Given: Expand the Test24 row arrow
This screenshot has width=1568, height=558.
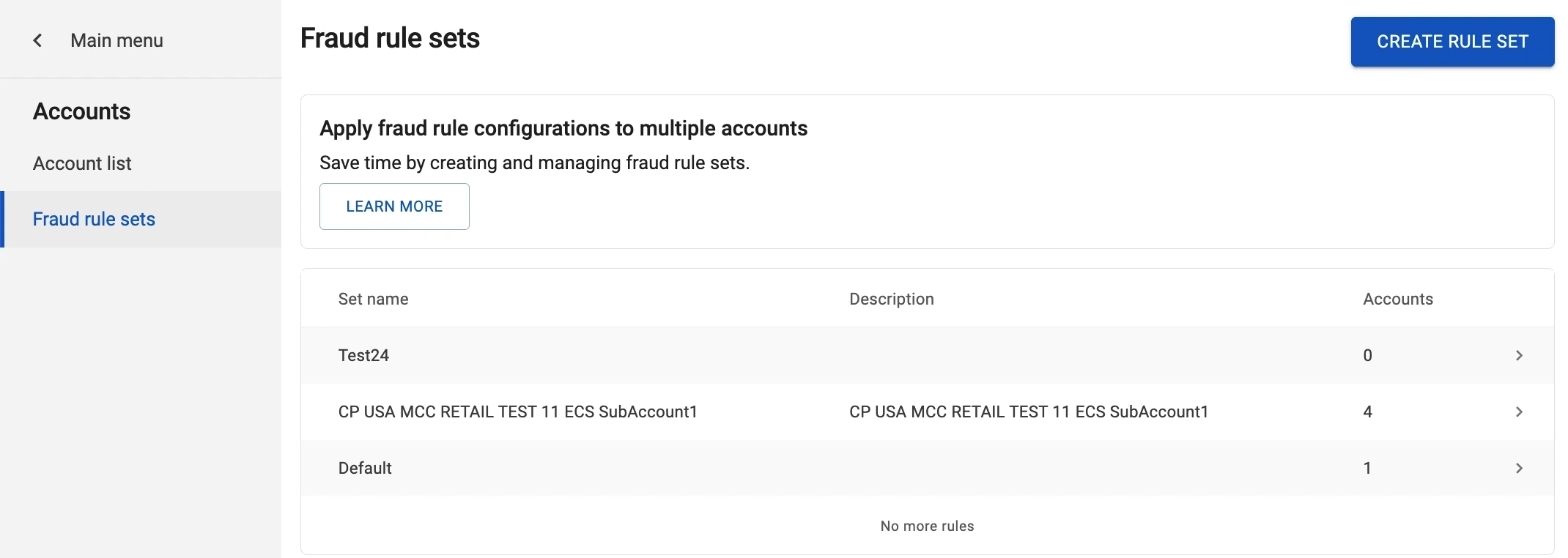Looking at the screenshot, I should (1519, 355).
